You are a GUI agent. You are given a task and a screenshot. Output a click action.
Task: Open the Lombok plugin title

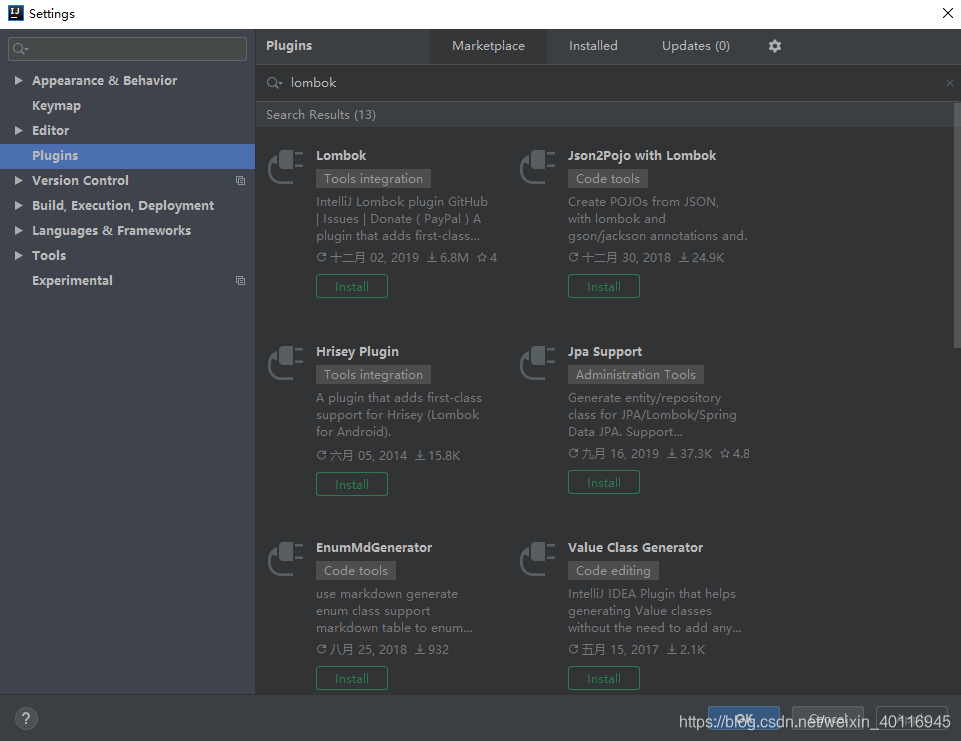(x=341, y=156)
